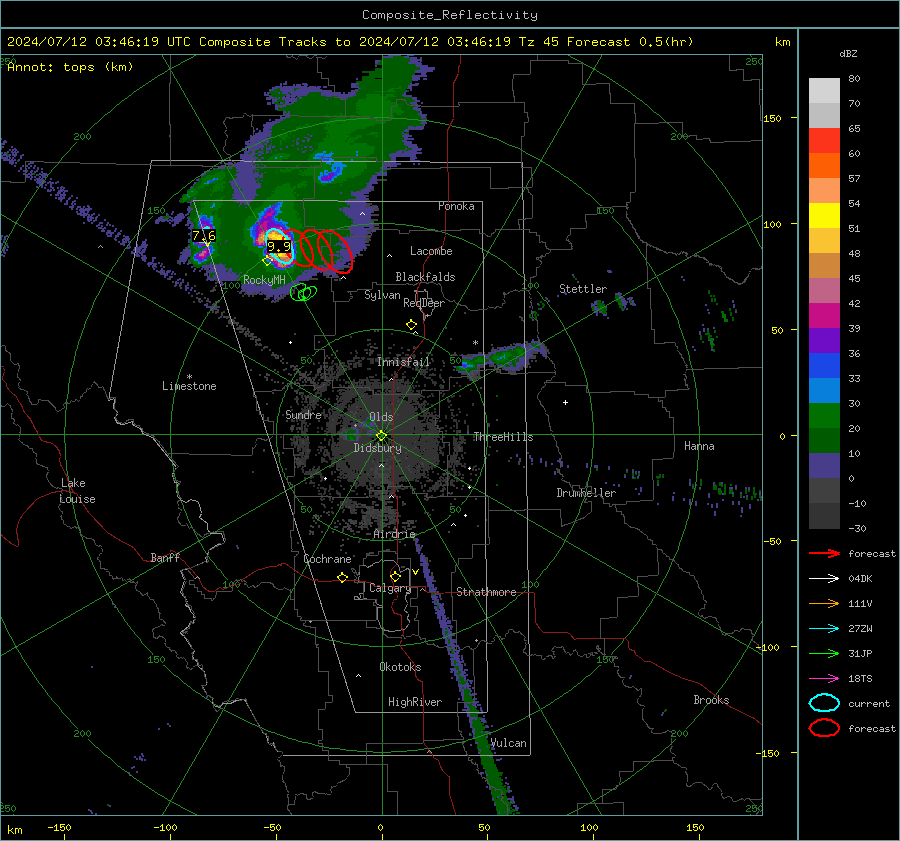This screenshot has width=900, height=841.
Task: Click the Airdrie label
Action: (394, 534)
